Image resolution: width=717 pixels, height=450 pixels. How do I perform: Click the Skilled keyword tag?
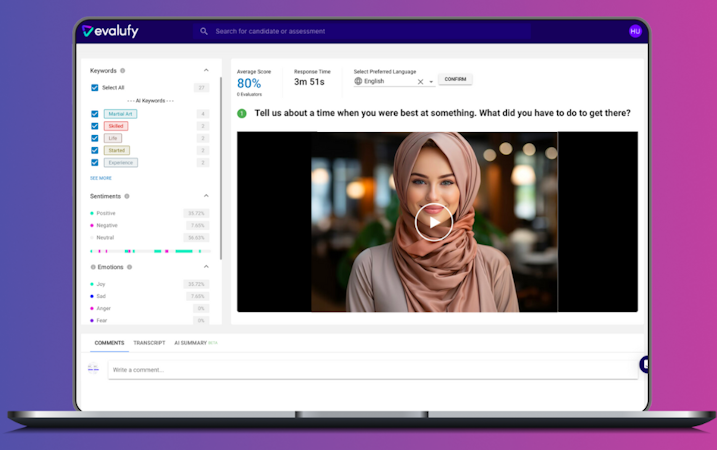click(x=116, y=126)
